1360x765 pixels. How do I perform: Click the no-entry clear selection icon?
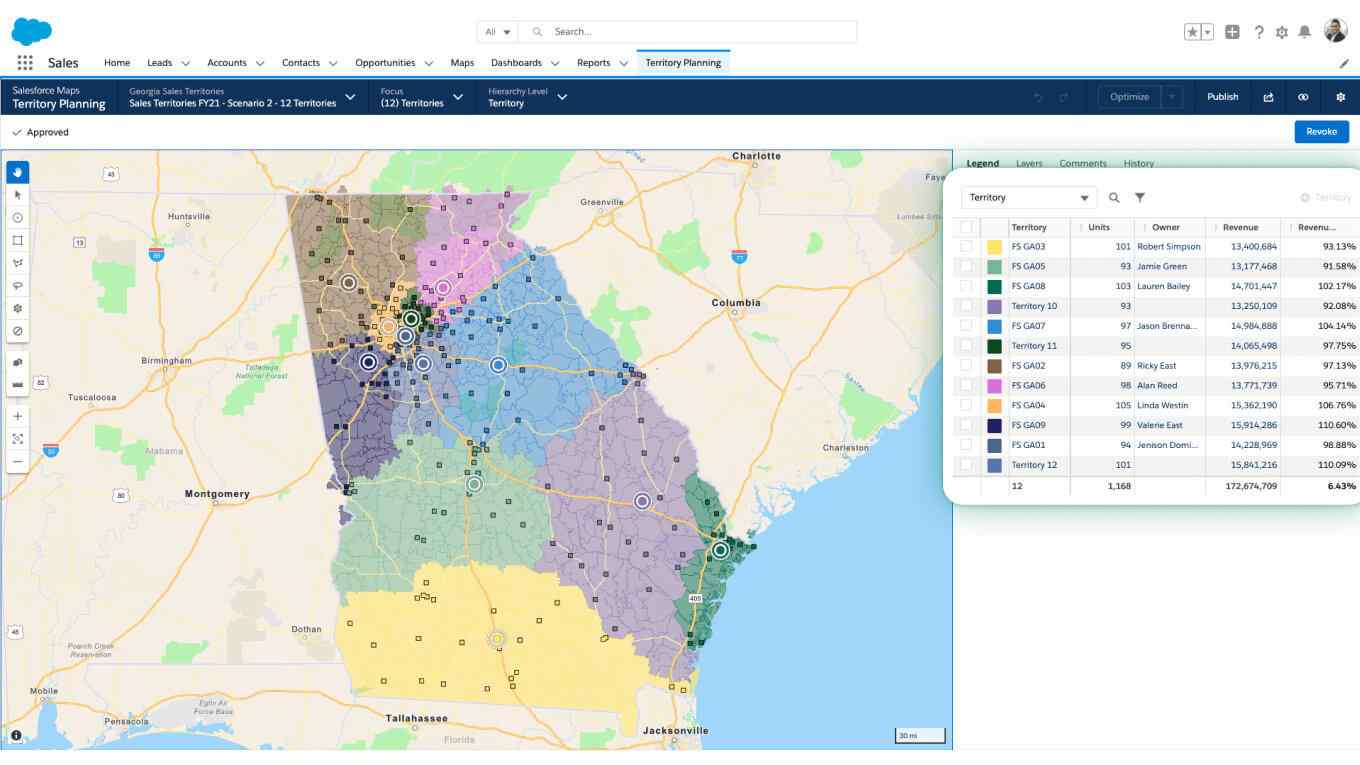click(x=17, y=331)
